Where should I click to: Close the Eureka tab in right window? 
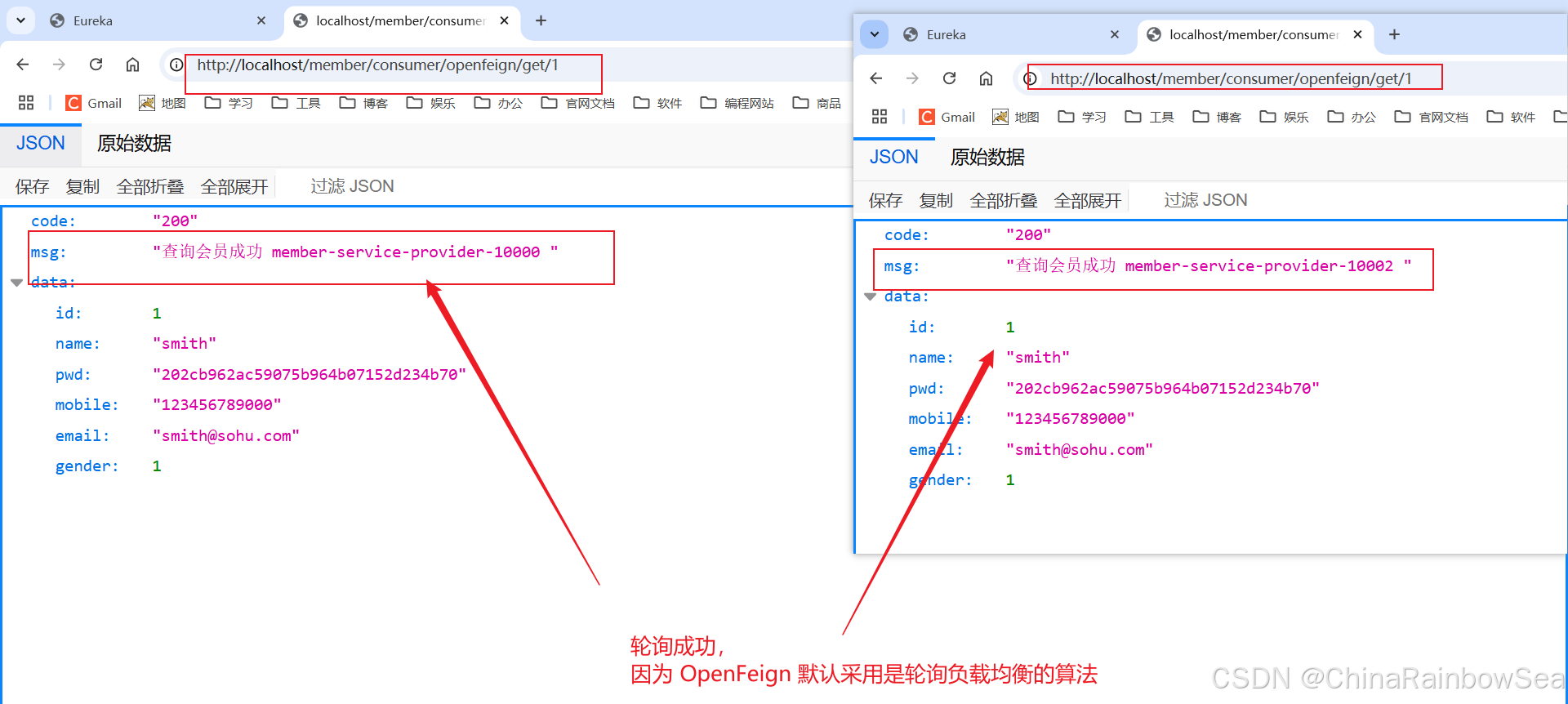[x=1115, y=34]
